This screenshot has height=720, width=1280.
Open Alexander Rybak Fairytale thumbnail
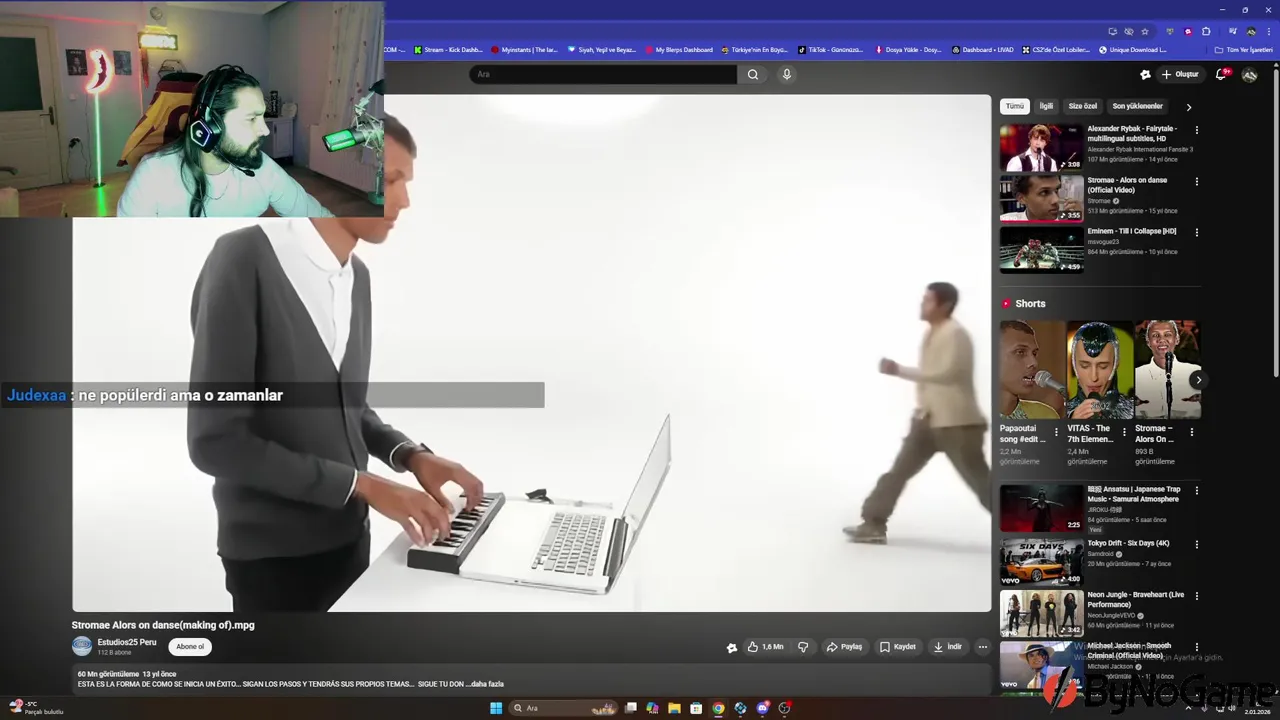pos(1041,148)
